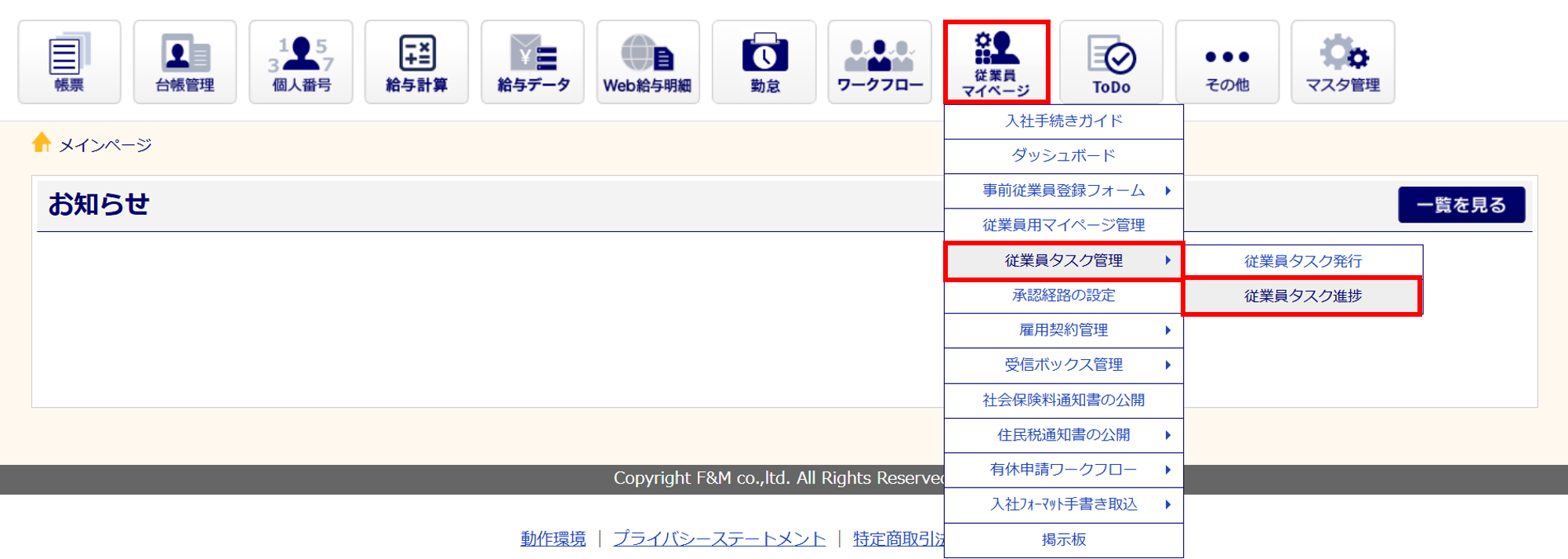The image size is (1568, 559).
Task: Expand 有休申請ワークフロー submenu
Action: (x=1064, y=470)
